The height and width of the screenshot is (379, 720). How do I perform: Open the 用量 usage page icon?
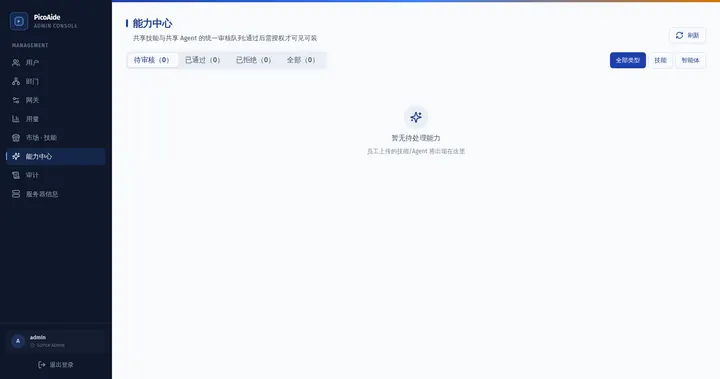tap(16, 119)
